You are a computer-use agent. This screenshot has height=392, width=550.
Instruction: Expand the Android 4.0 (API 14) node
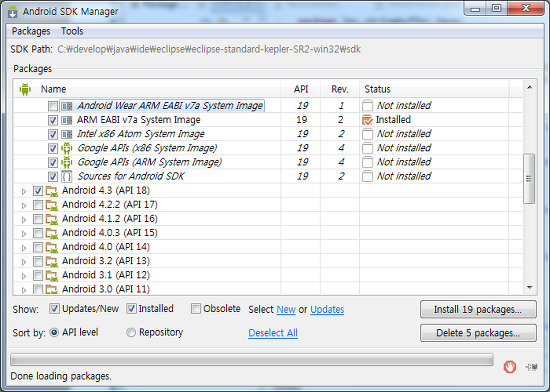24,248
